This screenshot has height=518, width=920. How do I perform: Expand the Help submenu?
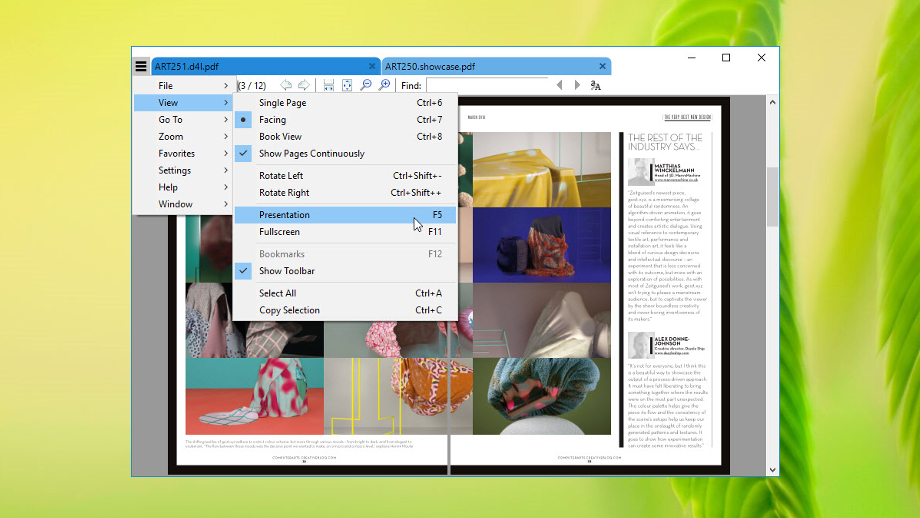184,188
